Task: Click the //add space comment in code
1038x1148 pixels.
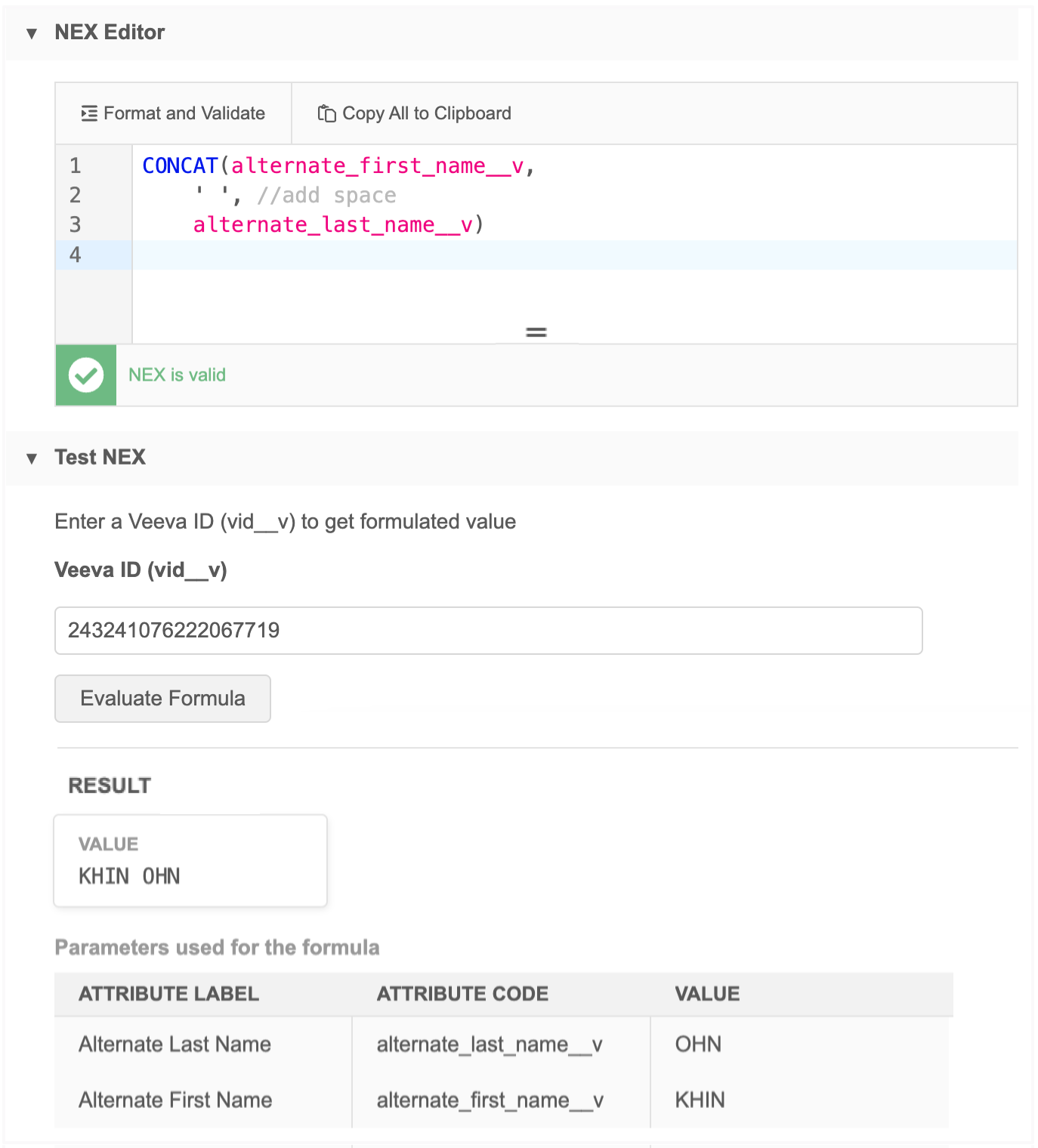Action: click(326, 196)
